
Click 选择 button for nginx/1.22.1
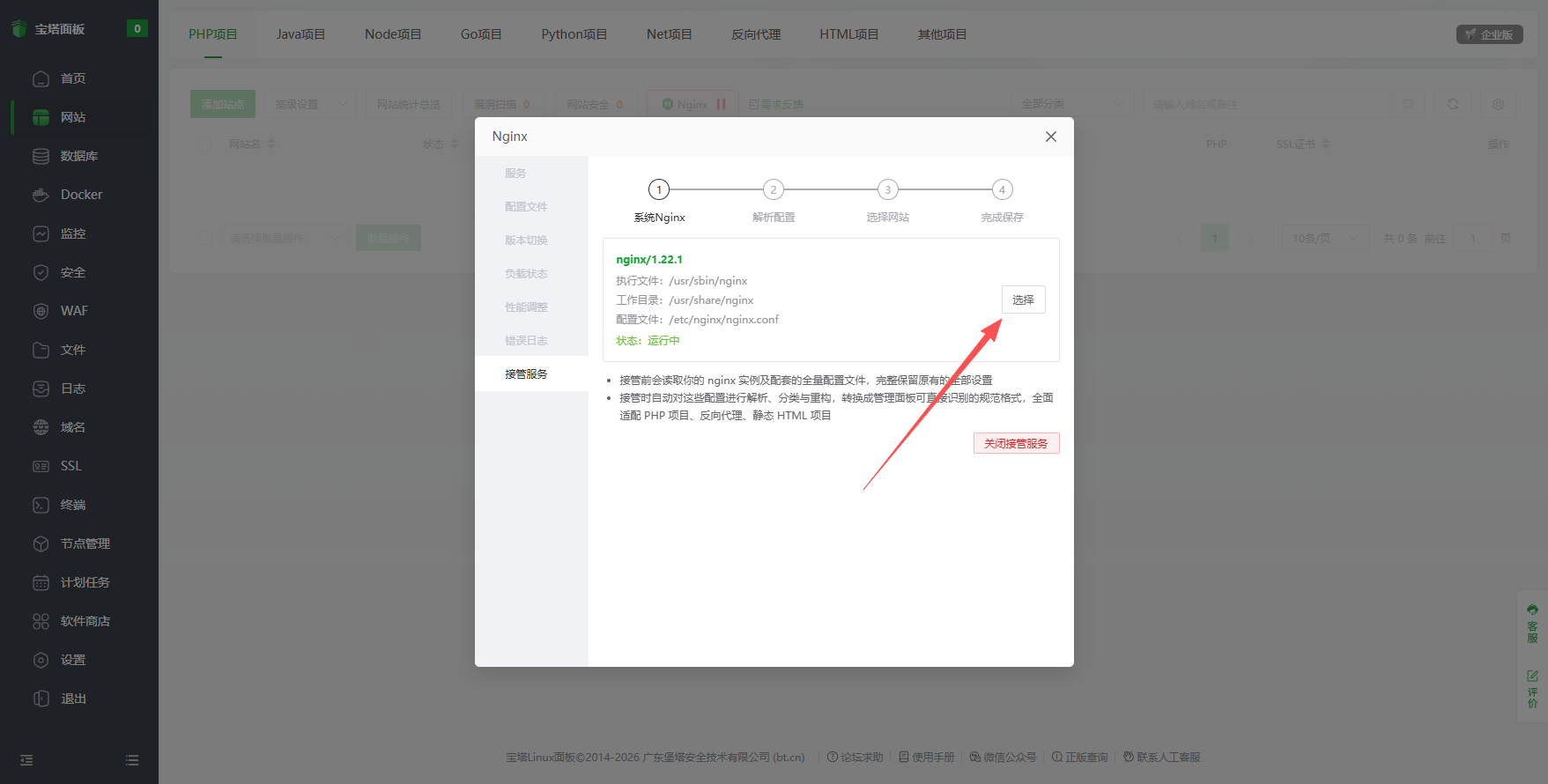1023,300
